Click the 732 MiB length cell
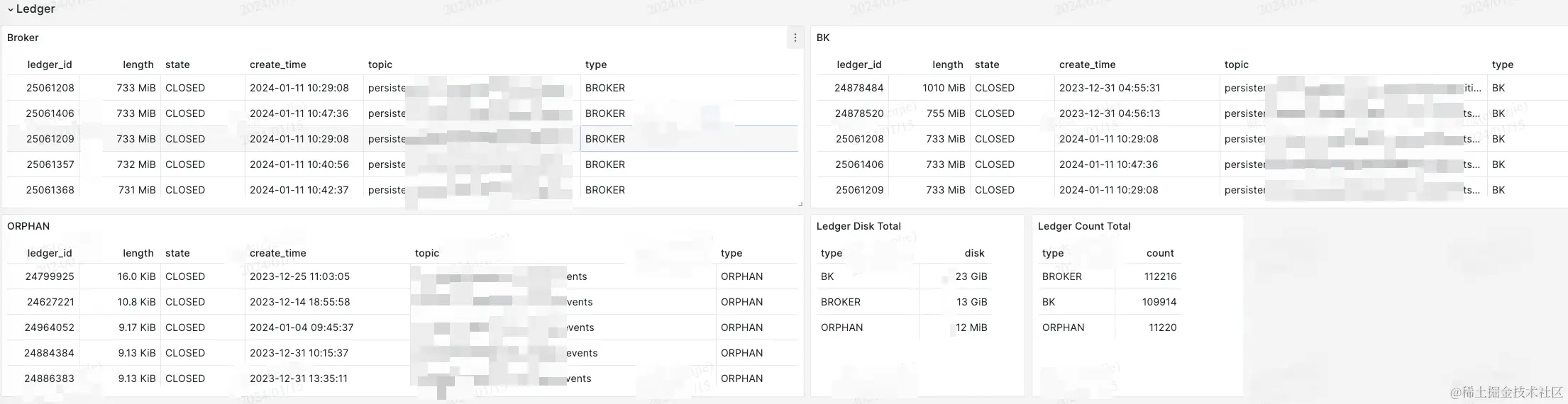Image resolution: width=1568 pixels, height=404 pixels. (x=136, y=164)
